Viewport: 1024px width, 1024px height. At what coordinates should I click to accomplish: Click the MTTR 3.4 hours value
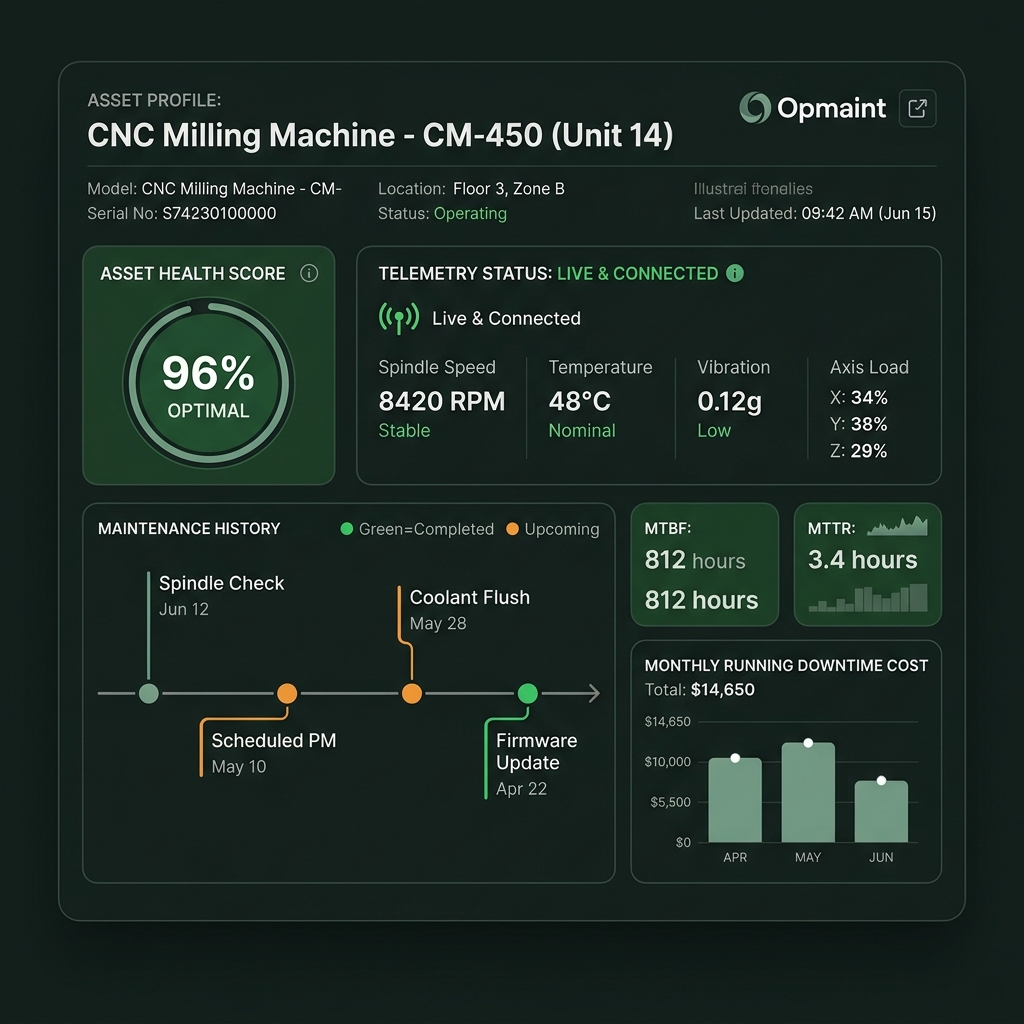pyautogui.click(x=862, y=560)
